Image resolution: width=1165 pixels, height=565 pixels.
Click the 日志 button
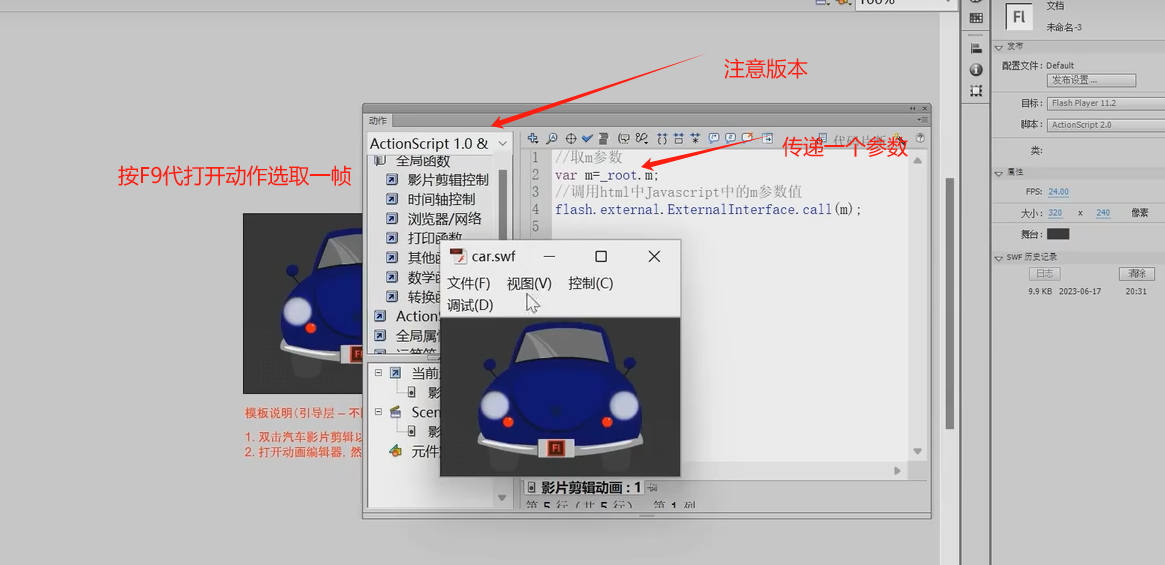click(x=1045, y=274)
